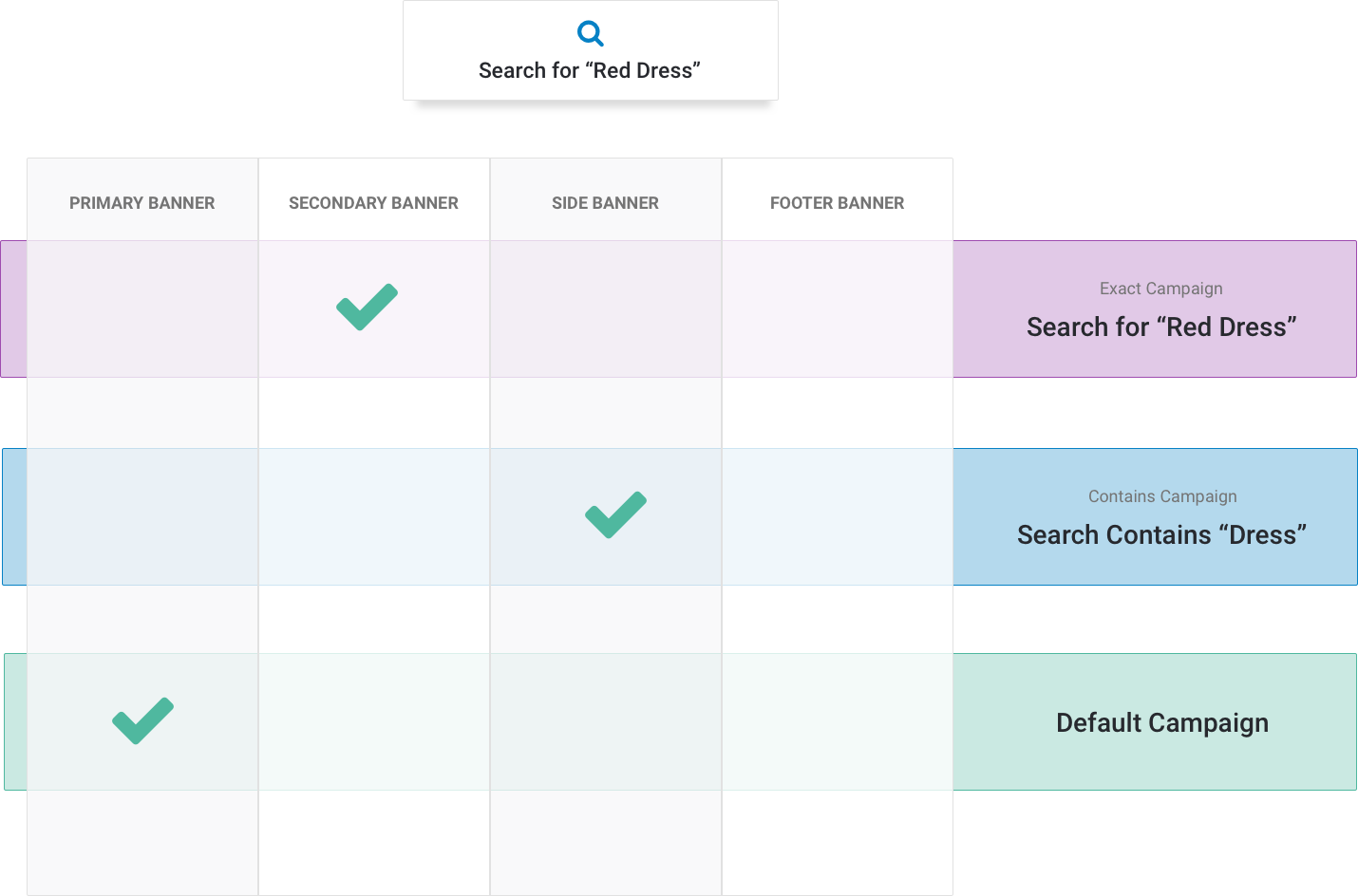Toggle the Side Banner checkmark in Contains Campaign row

pos(615,515)
